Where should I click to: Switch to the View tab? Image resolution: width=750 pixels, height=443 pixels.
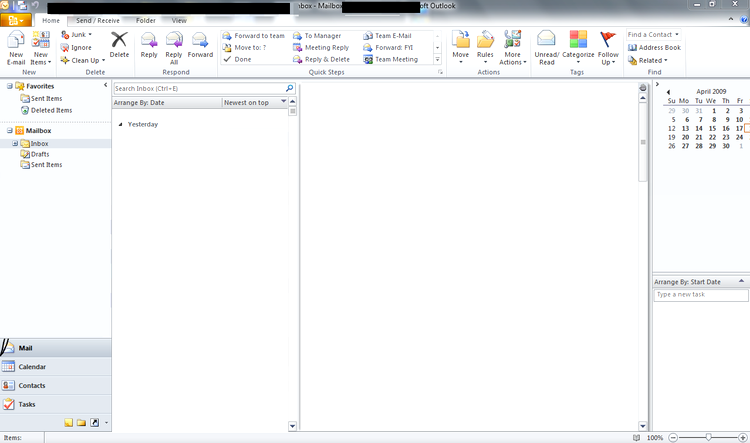coord(179,21)
